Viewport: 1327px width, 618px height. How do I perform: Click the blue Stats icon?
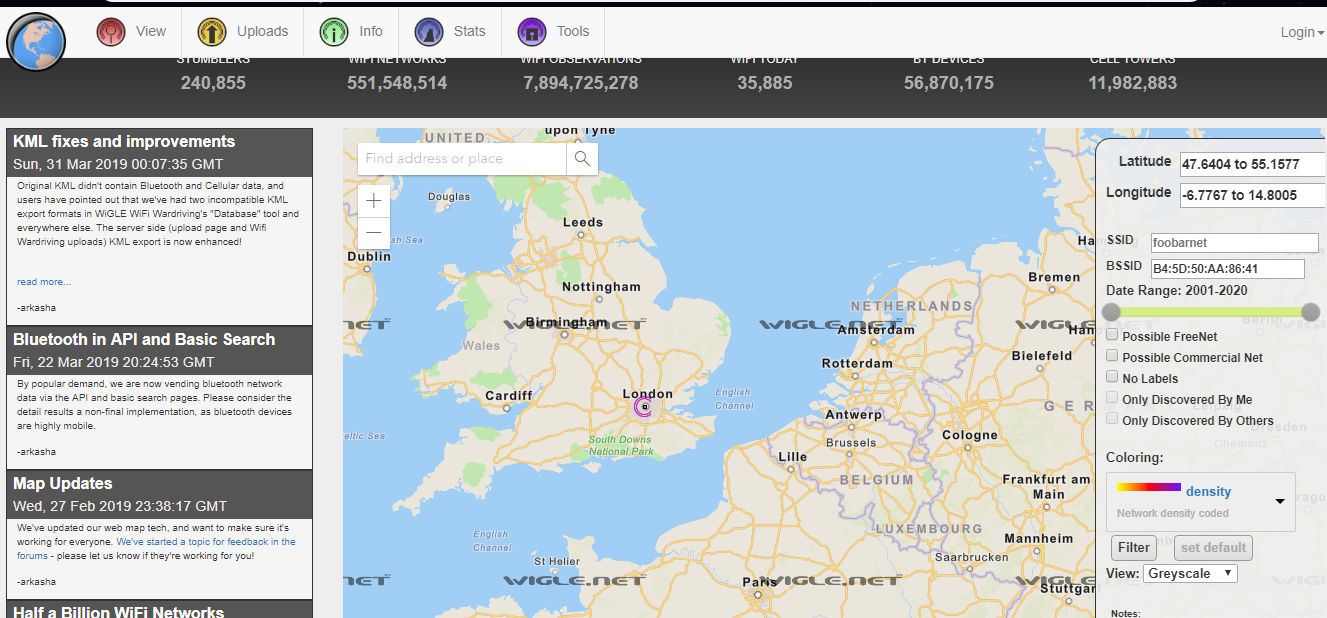tap(429, 32)
